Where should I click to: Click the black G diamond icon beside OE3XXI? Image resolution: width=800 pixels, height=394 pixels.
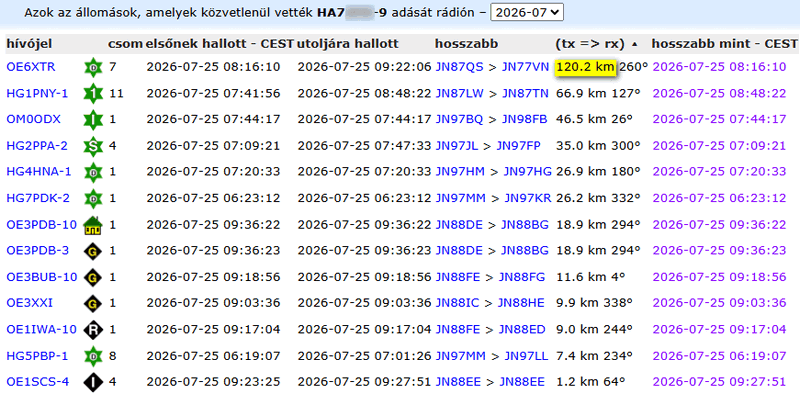[x=93, y=303]
